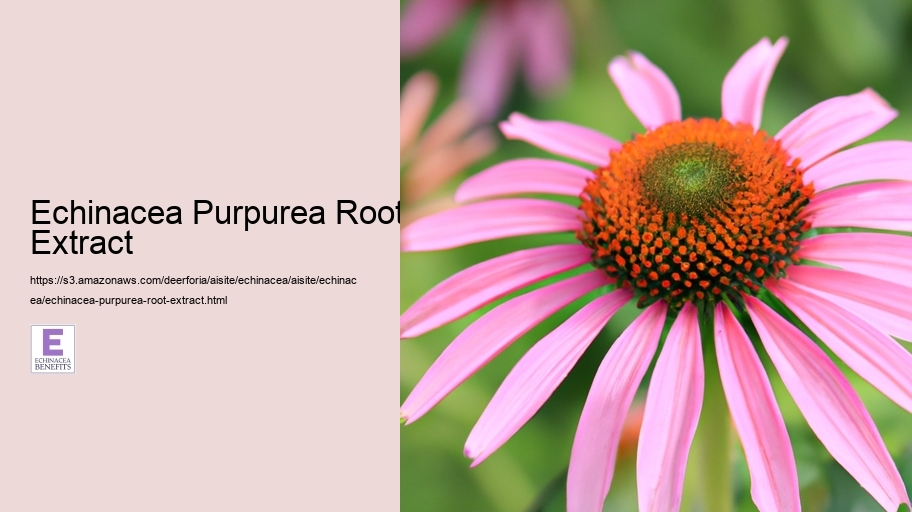Open the amazonaws echinacea-purpurea-root-extract URL link
The width and height of the screenshot is (912, 512).
(193, 290)
